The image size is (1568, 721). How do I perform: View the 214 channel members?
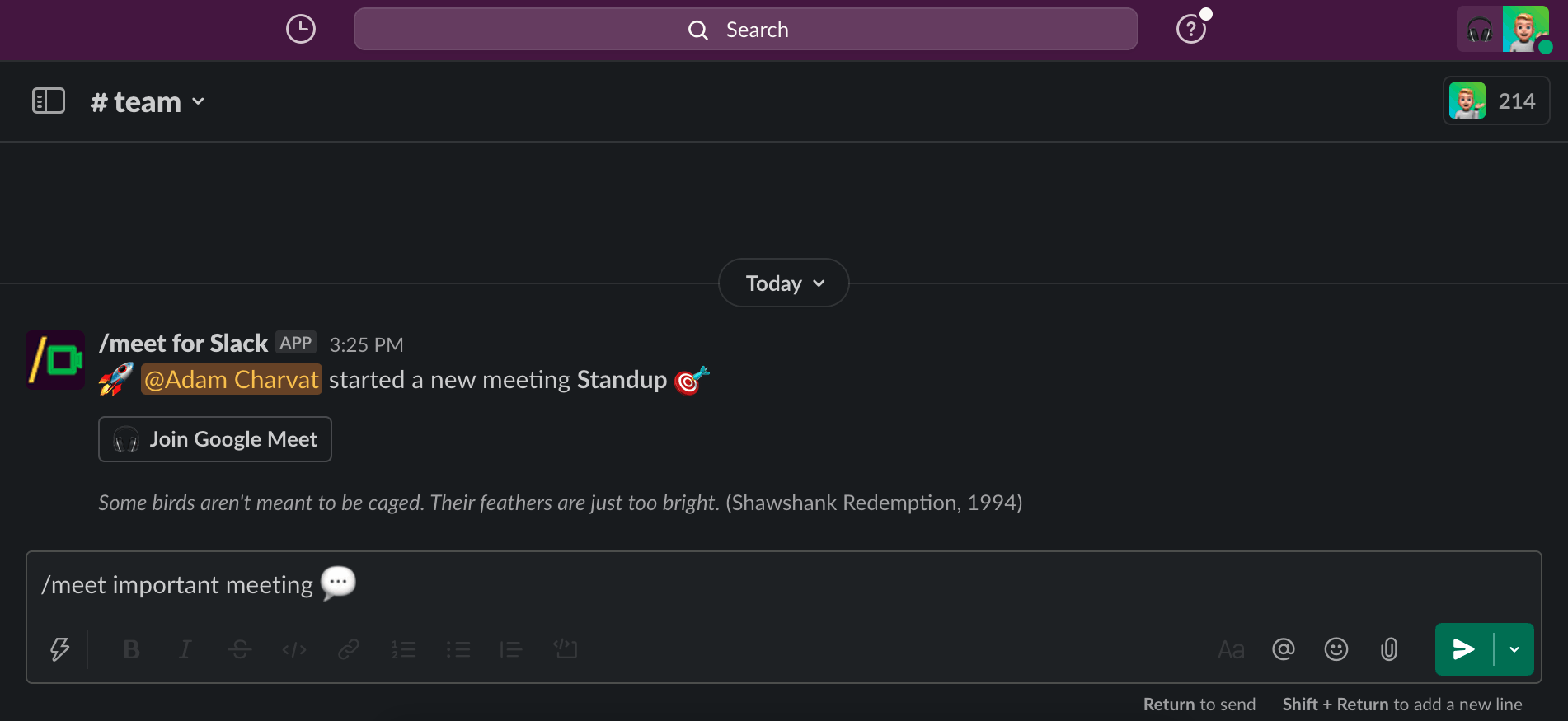(x=1496, y=101)
